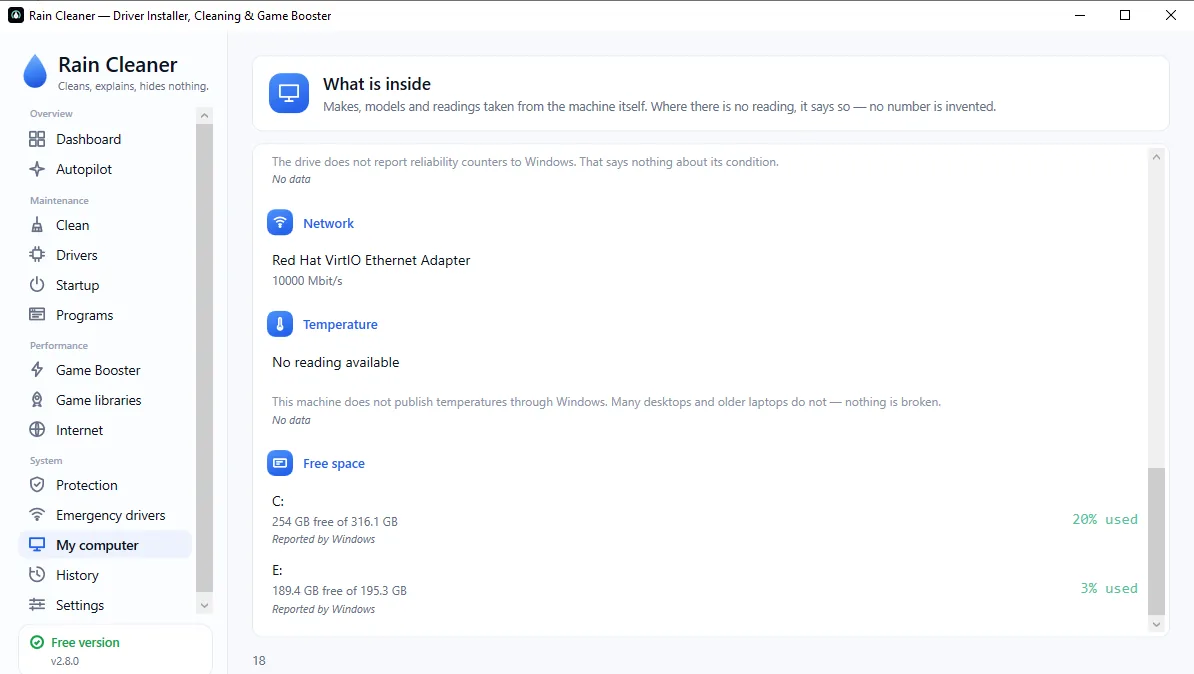The height and width of the screenshot is (674, 1194).
Task: Click the Red Hat VirtIO Ethernet Adapter text
Action: [x=371, y=260]
